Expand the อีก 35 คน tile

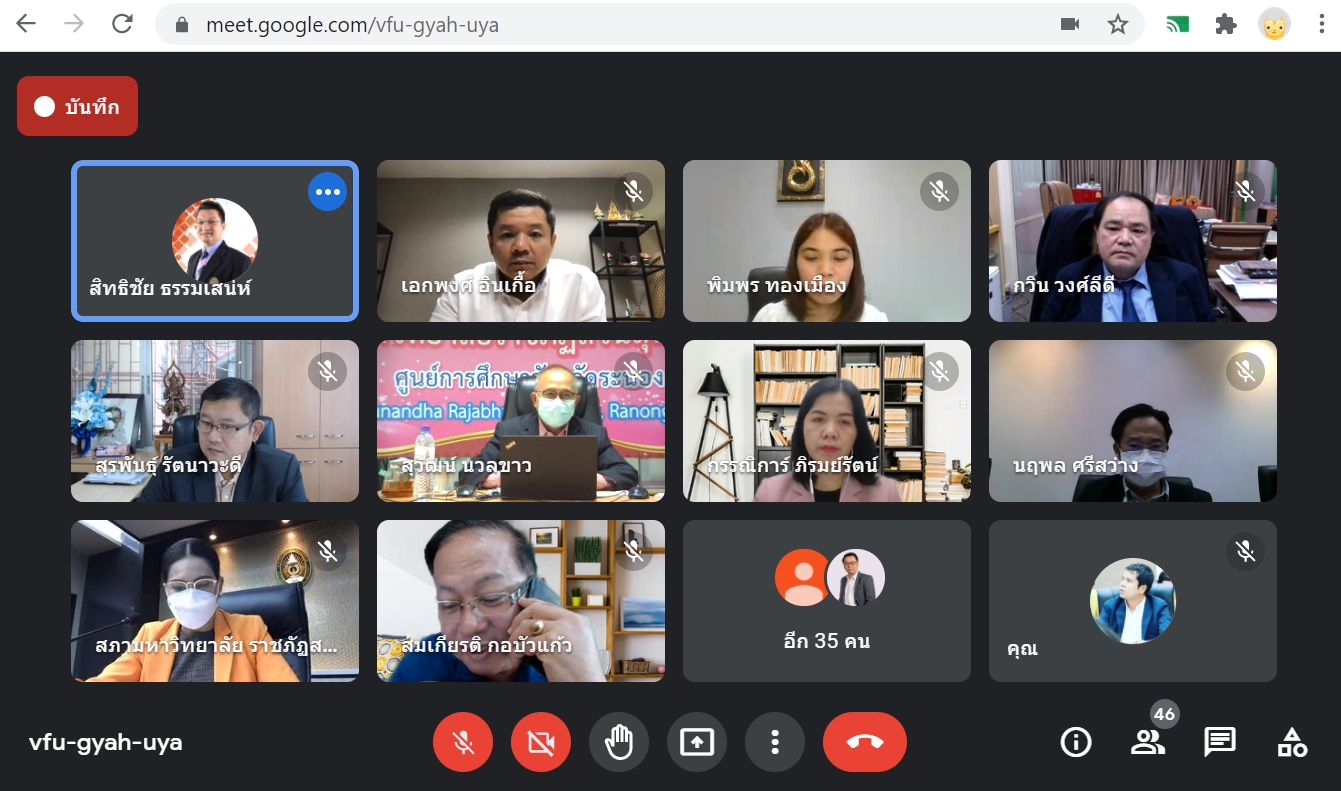pyautogui.click(x=826, y=601)
